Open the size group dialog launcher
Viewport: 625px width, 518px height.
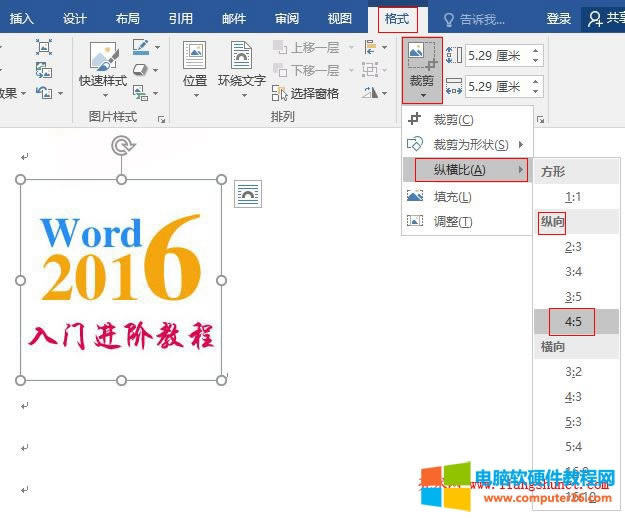(540, 119)
